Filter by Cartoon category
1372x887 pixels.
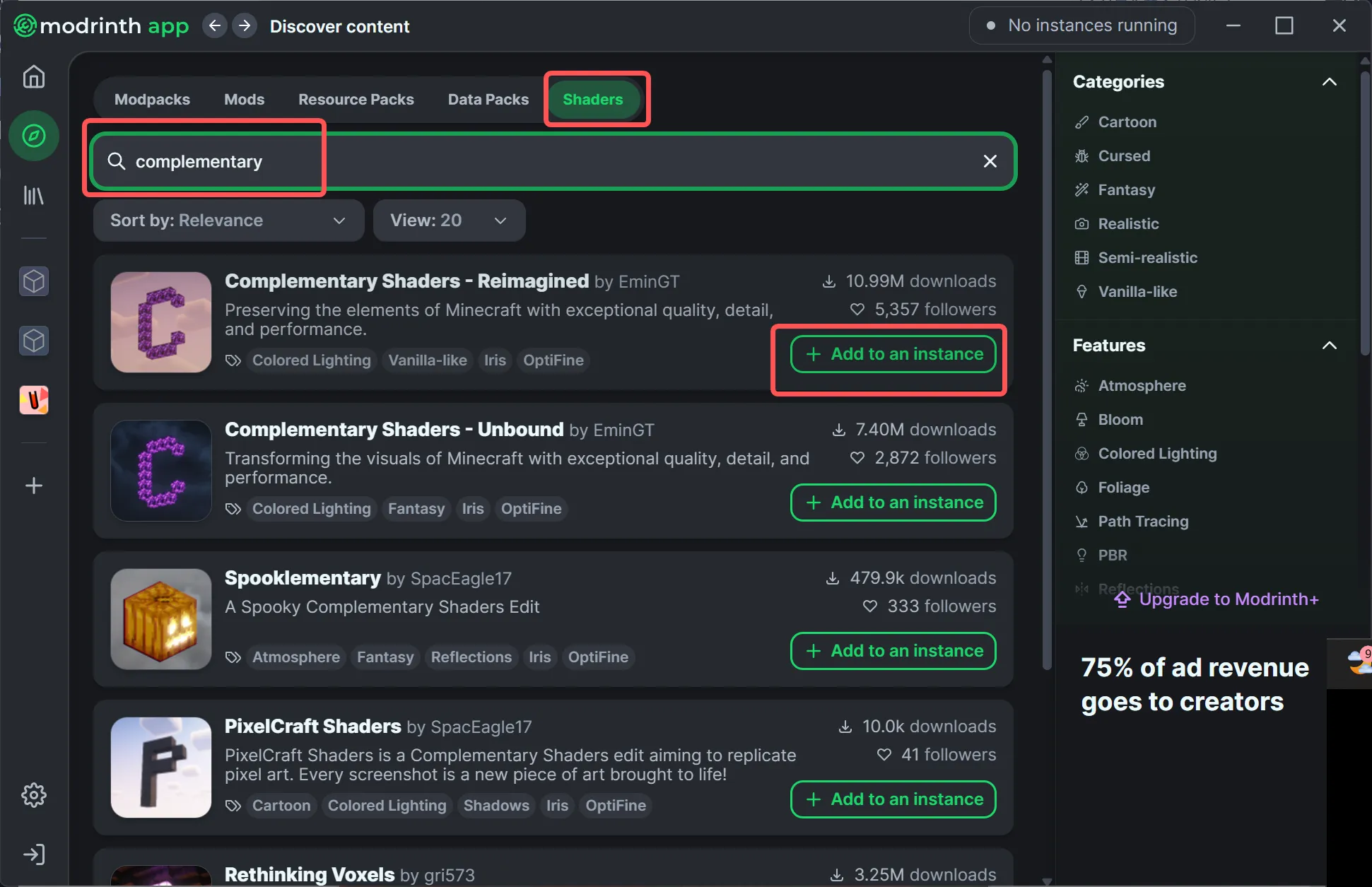1127,122
